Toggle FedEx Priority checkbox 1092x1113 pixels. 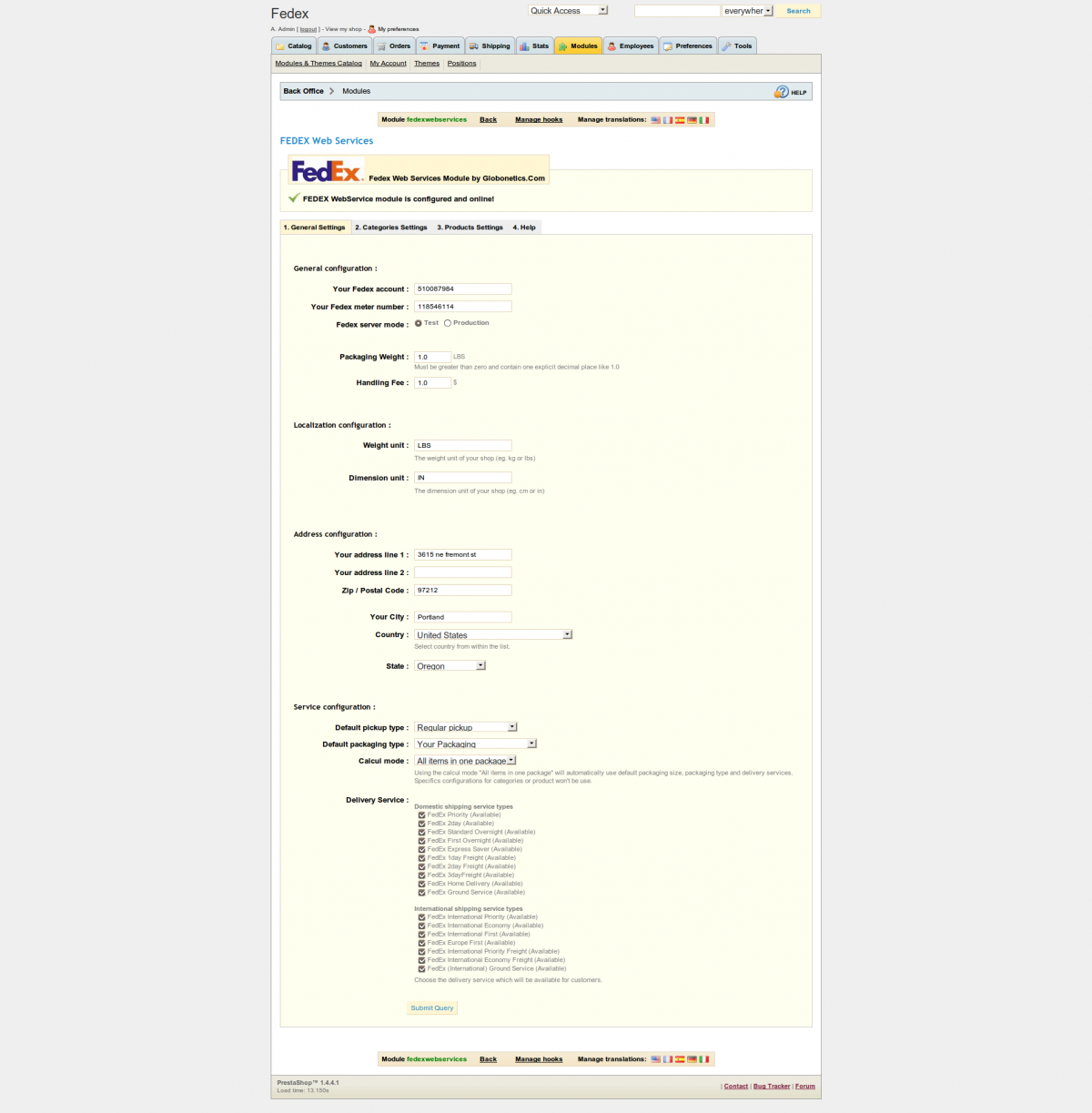421,815
